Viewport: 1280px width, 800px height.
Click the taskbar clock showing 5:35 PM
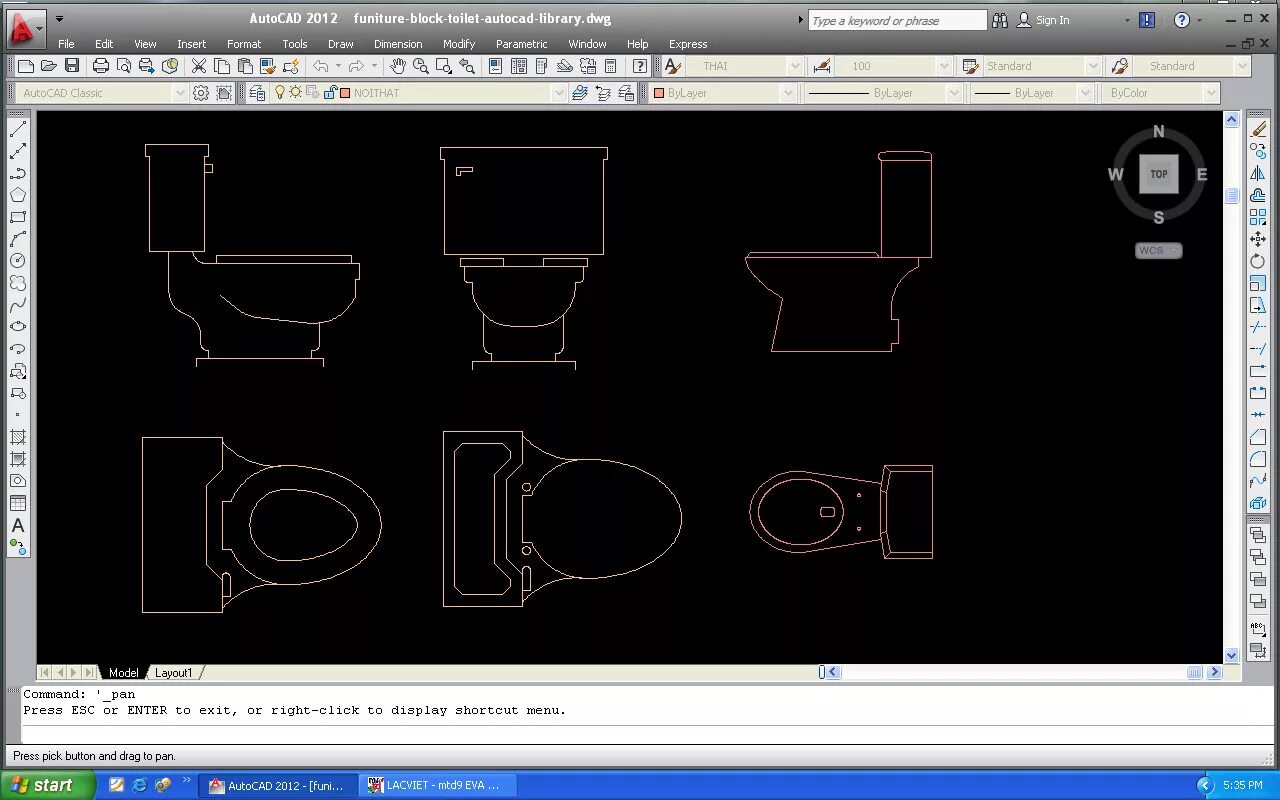click(x=1242, y=786)
